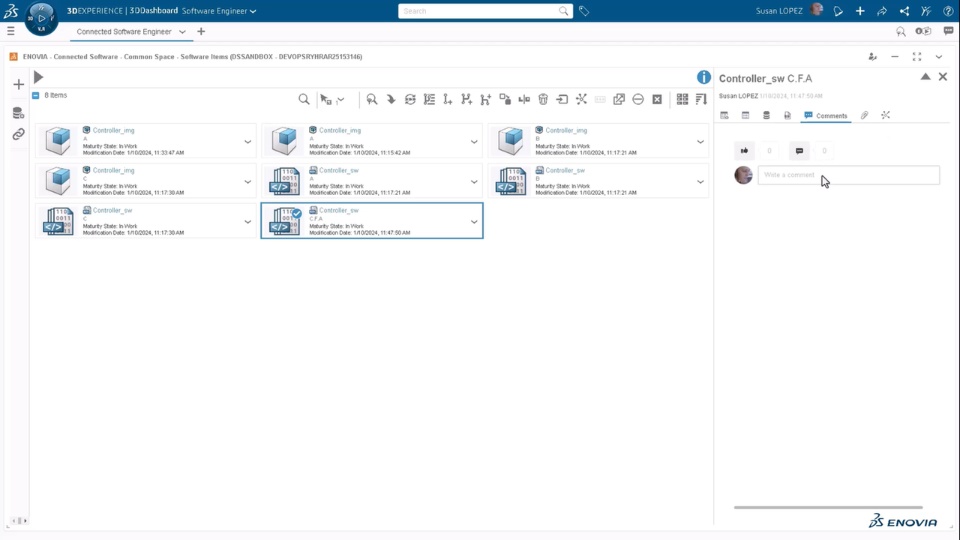Click the relations network toolbar icon
The height and width of the screenshot is (540, 960).
581,99
